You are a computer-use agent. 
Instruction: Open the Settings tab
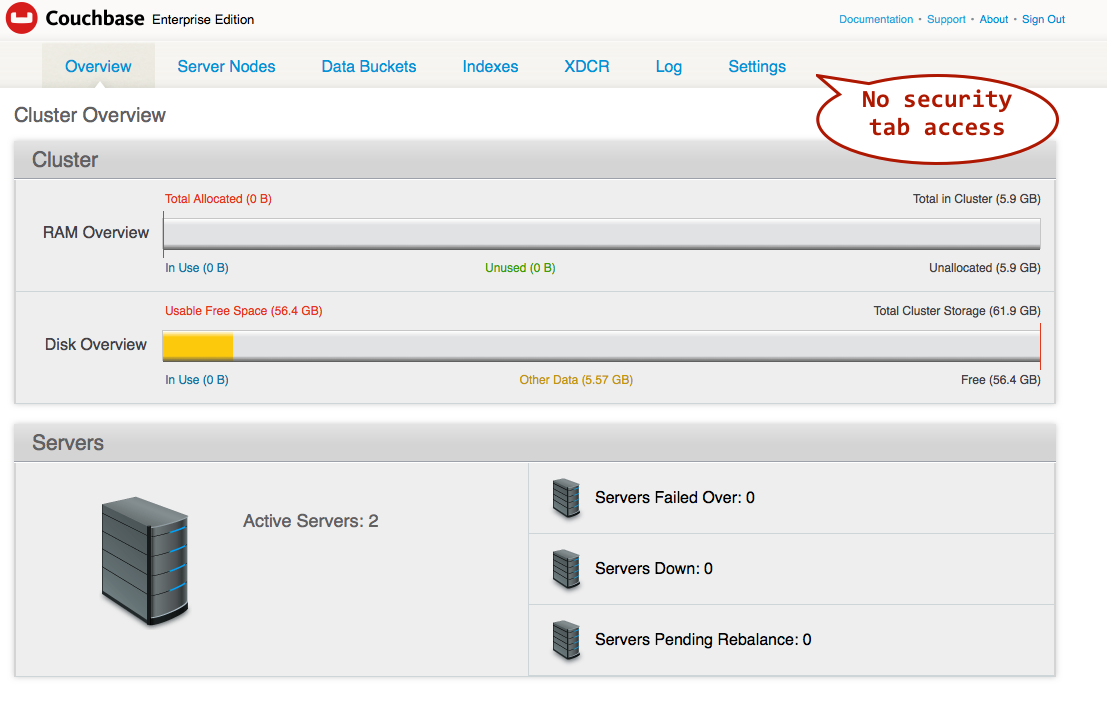[x=757, y=66]
